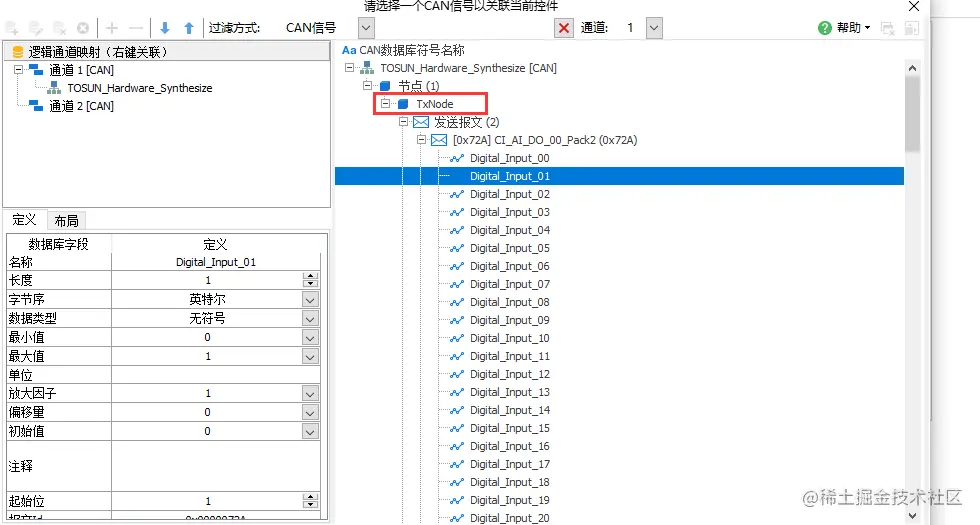The width and height of the screenshot is (980, 525).
Task: Open the 偏移里 dropdown arrow
Action: pos(310,412)
